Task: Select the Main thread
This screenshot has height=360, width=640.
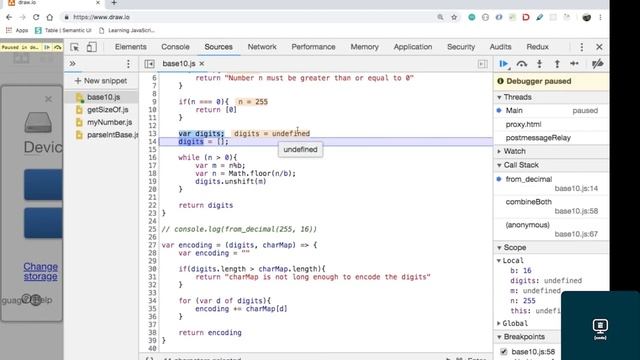Action: pyautogui.click(x=551, y=111)
